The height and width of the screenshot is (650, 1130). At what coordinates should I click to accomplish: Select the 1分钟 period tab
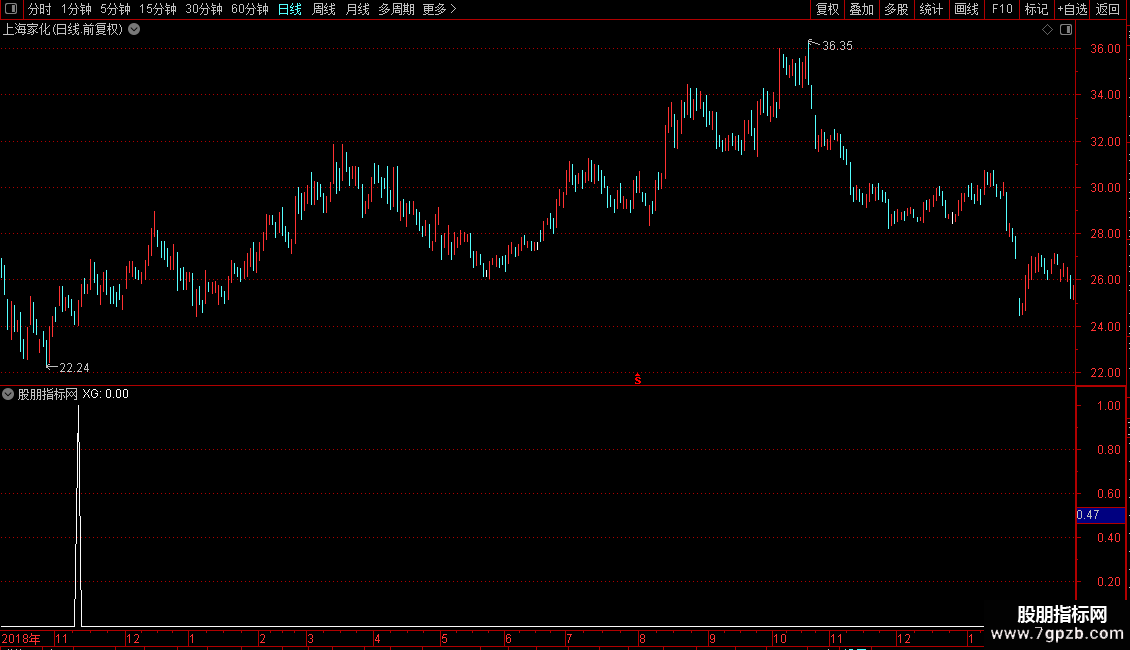[x=76, y=9]
